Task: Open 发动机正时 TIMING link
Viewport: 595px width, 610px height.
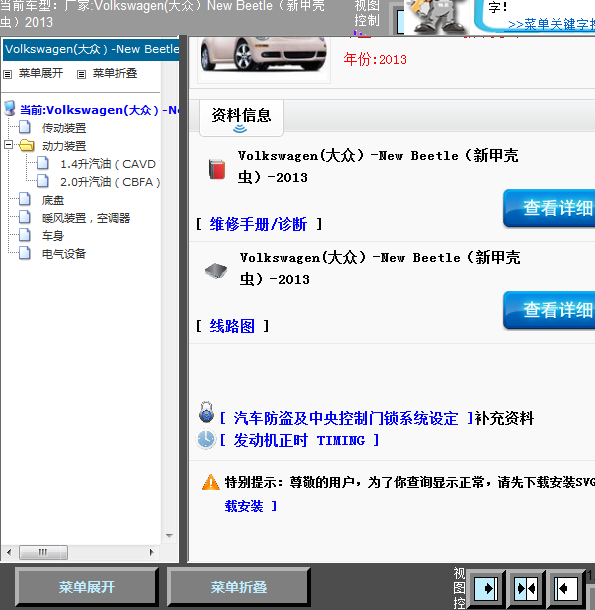Action: [x=299, y=440]
